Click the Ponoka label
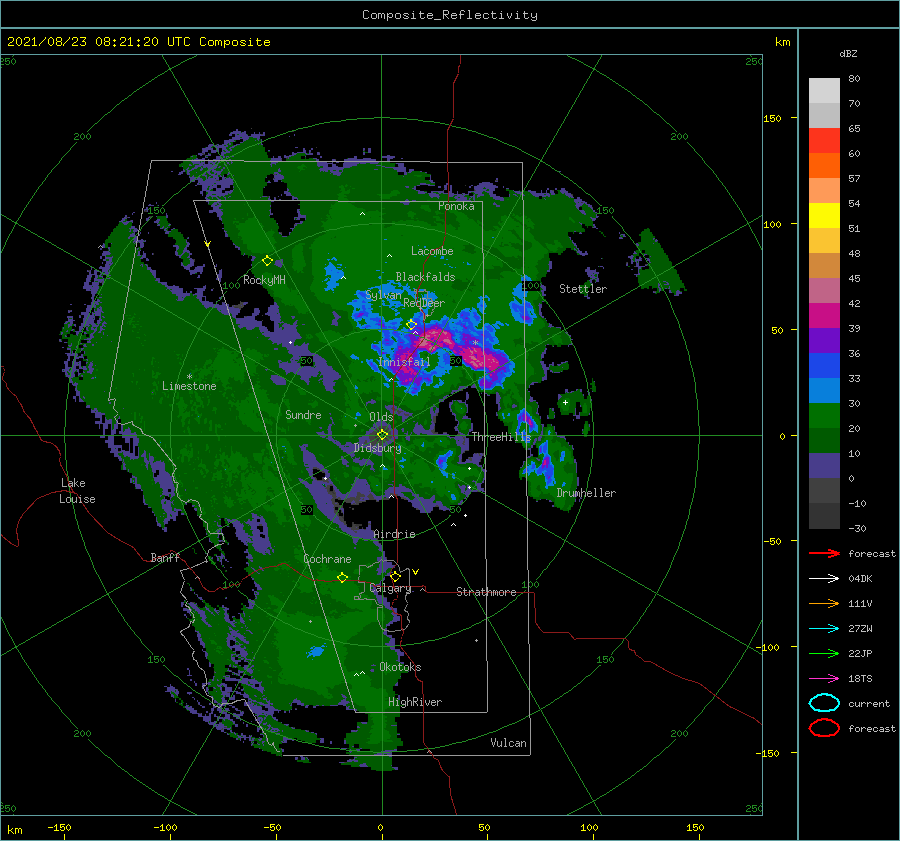Screen dimensions: 900x841 pyautogui.click(x=456, y=206)
